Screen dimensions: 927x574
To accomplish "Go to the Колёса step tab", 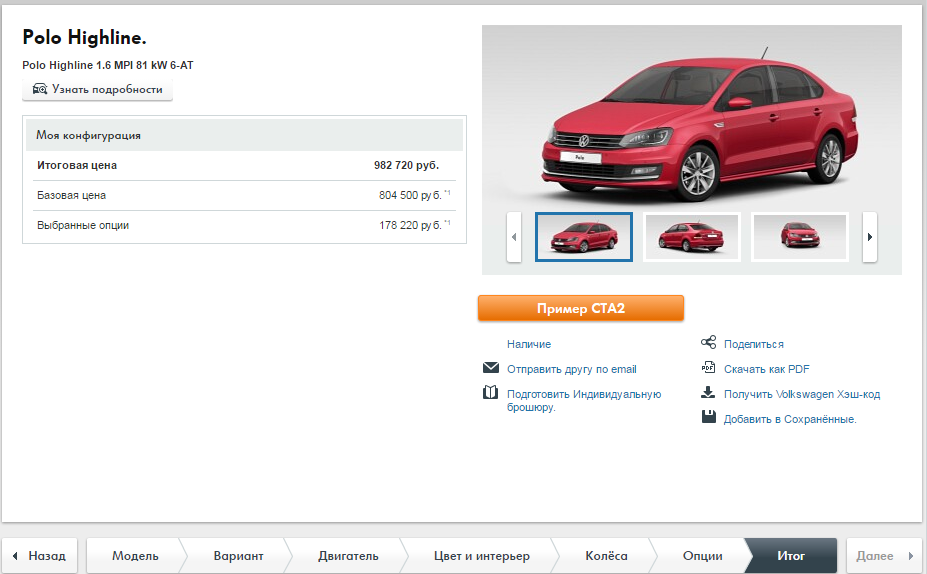I will click(606, 556).
